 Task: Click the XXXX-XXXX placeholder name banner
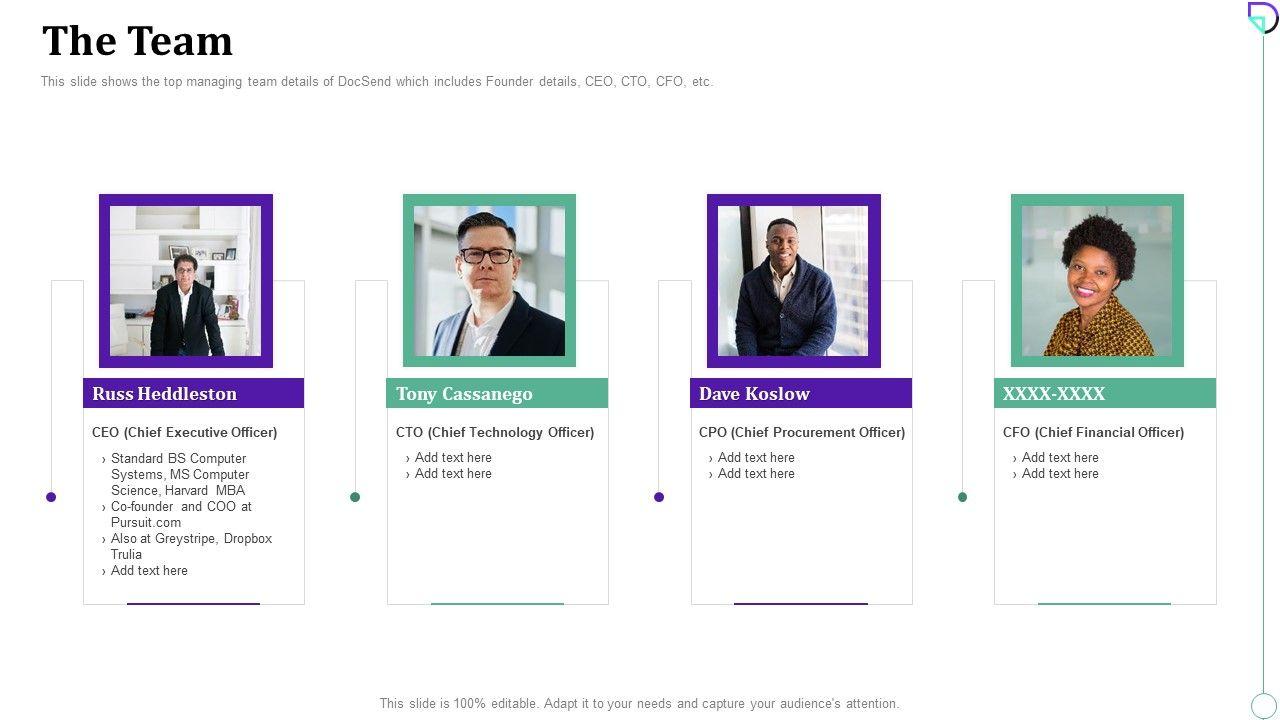[1105, 393]
